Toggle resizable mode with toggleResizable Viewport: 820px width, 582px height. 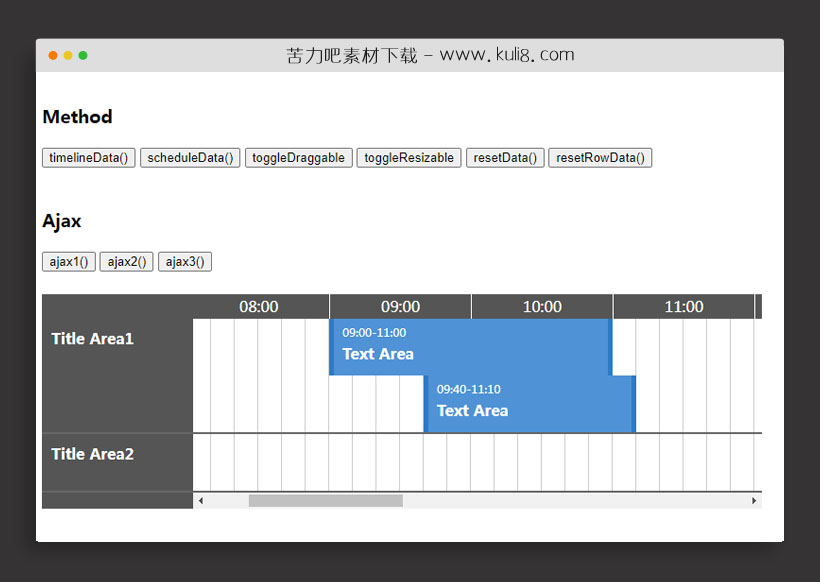click(x=409, y=158)
